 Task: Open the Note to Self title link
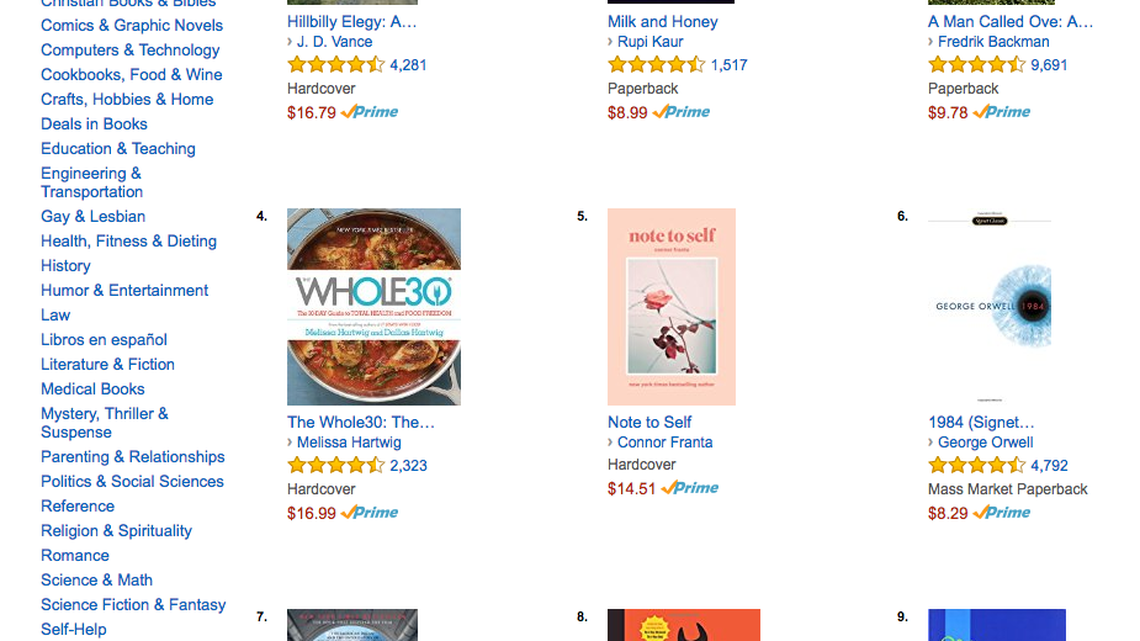[x=649, y=422]
